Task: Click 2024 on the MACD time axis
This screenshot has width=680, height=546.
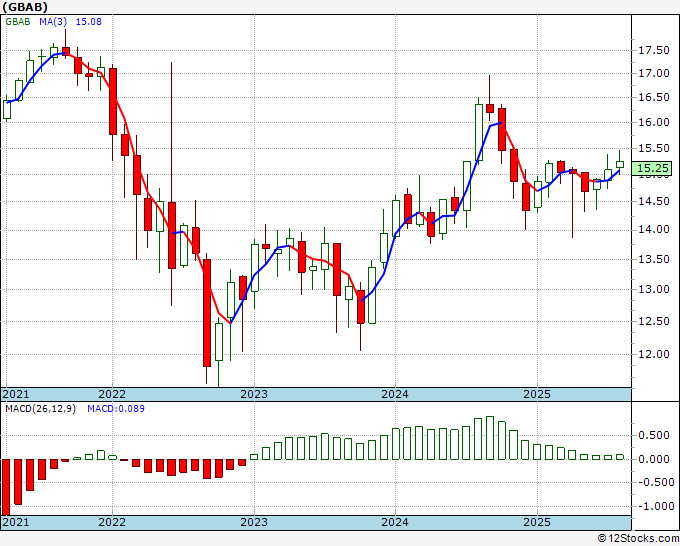Action: pos(395,522)
